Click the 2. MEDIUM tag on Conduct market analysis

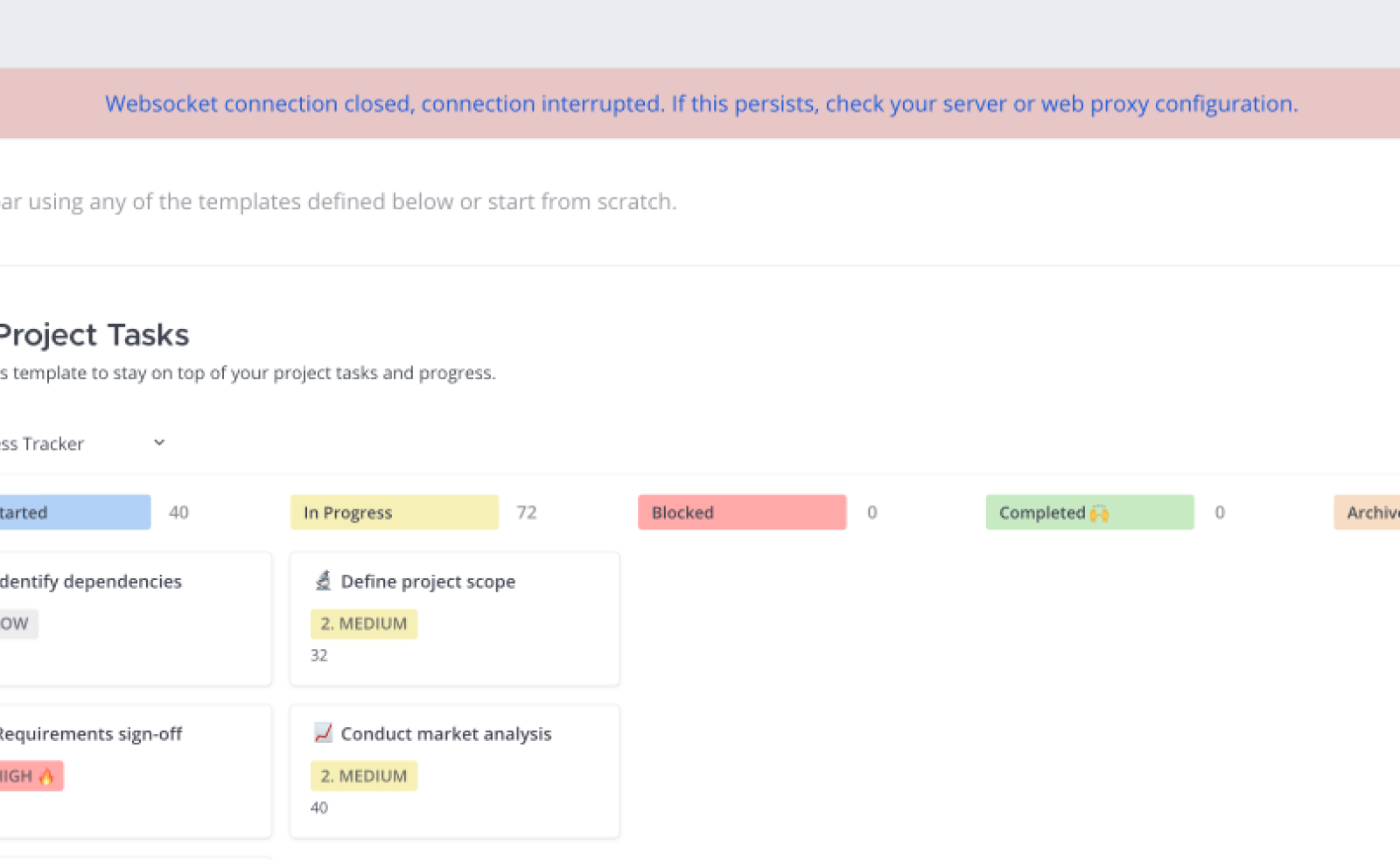(364, 776)
